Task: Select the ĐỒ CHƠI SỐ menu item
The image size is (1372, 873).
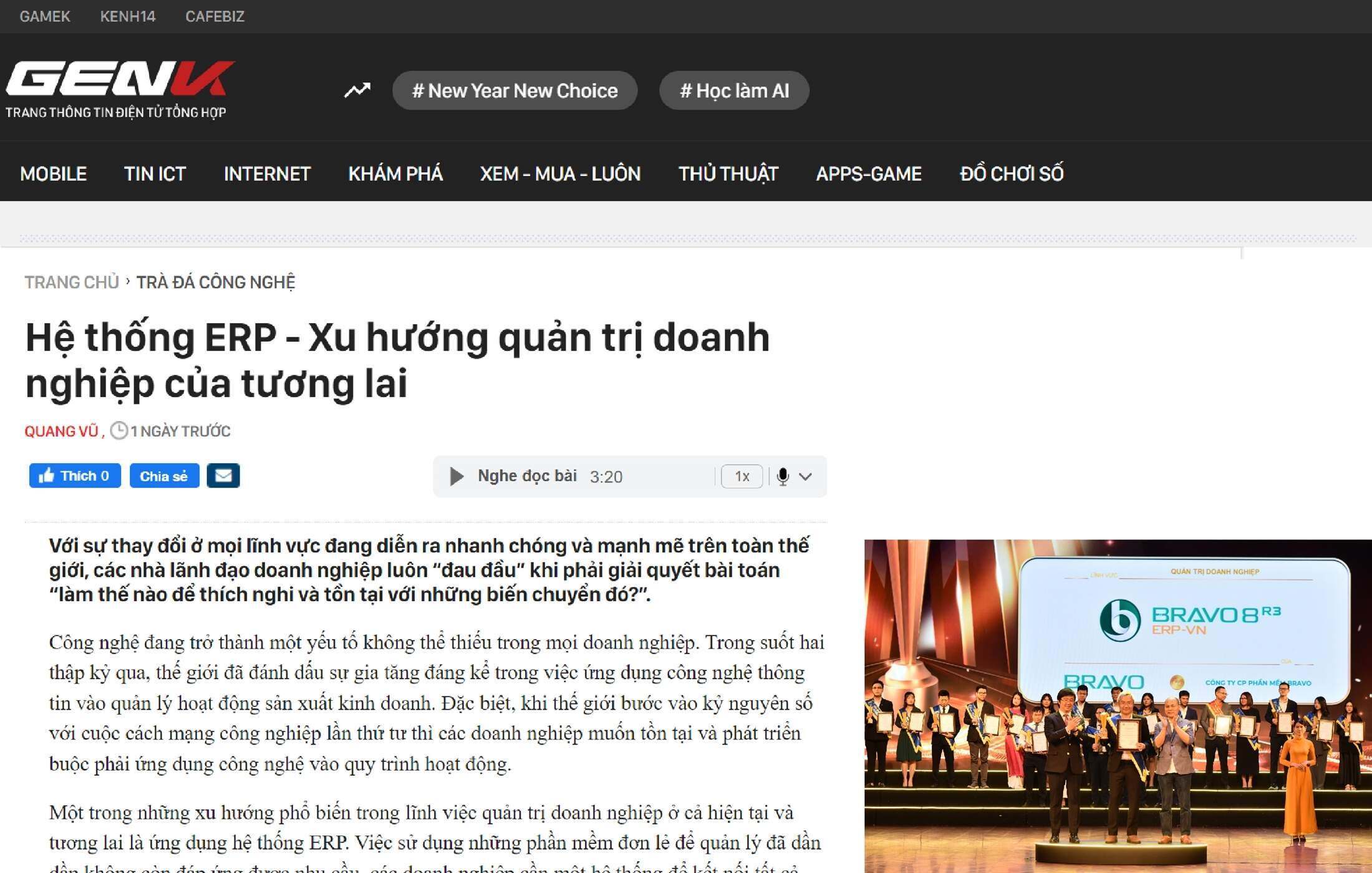Action: pyautogui.click(x=1011, y=173)
